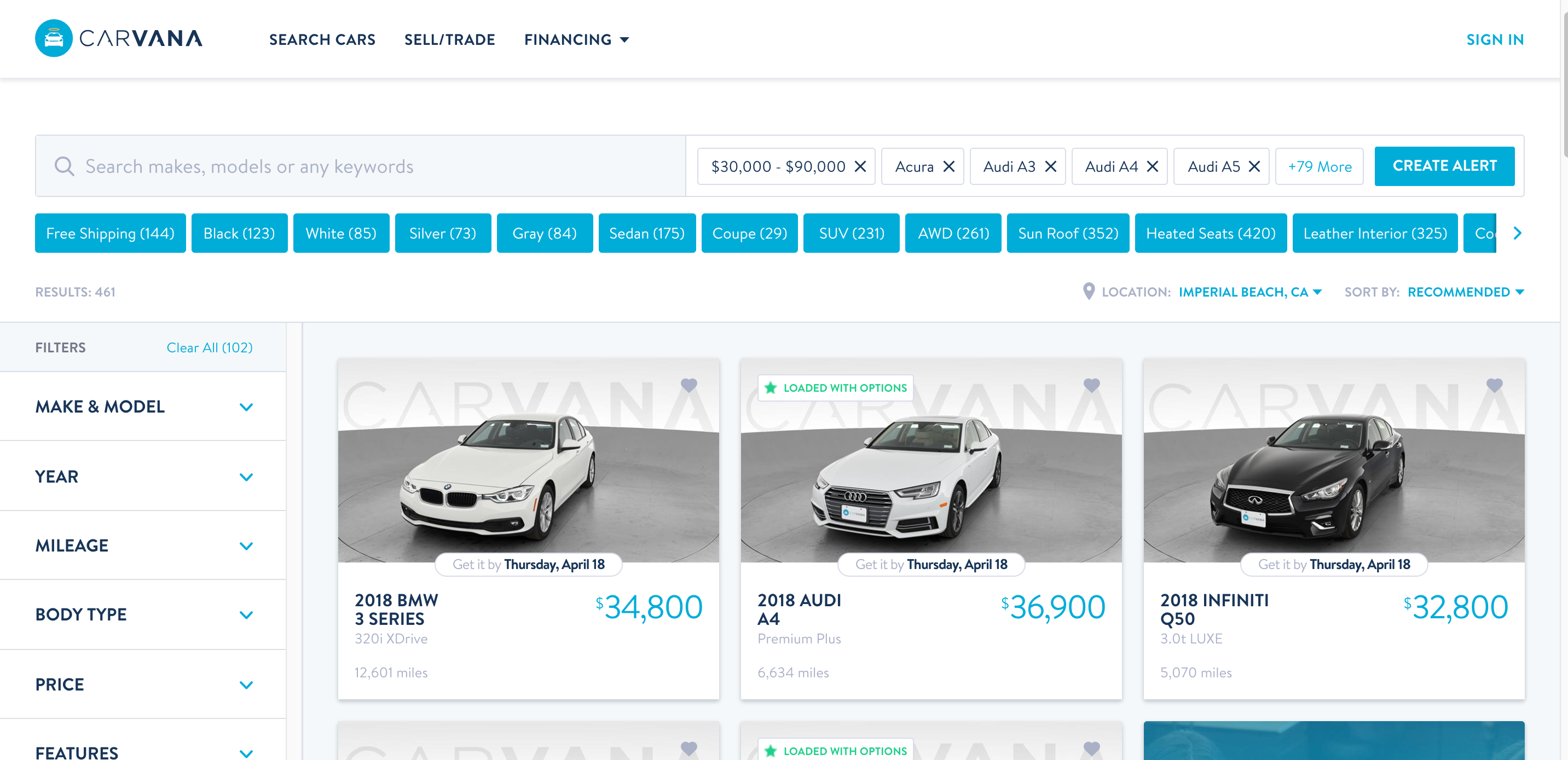Expand the Make & Model filter

point(143,407)
